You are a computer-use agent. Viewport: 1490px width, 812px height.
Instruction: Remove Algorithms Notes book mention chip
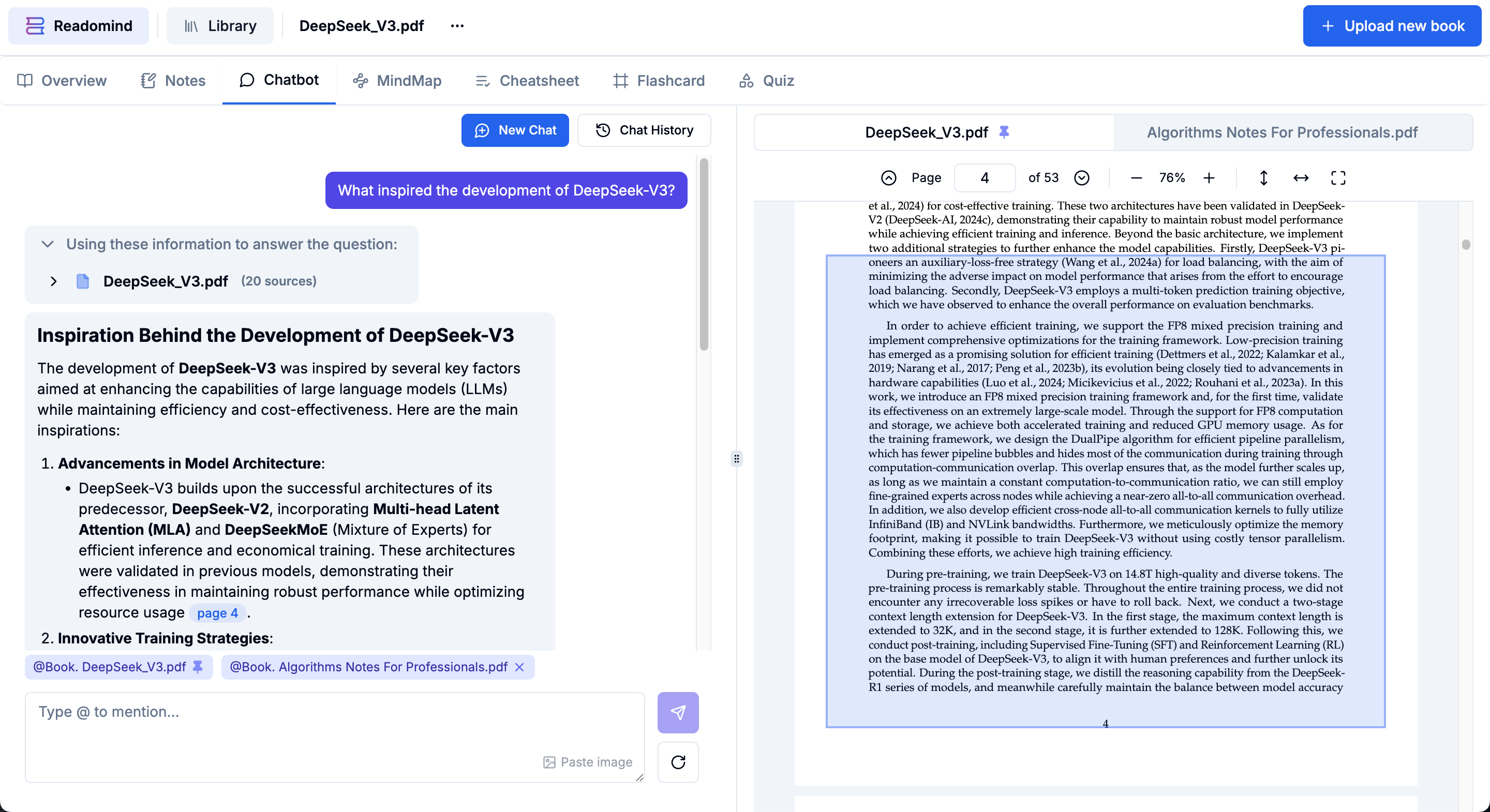519,667
